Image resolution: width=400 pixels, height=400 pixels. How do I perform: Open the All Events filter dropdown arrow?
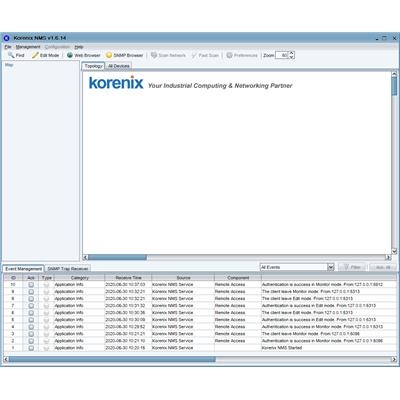pyautogui.click(x=330, y=267)
